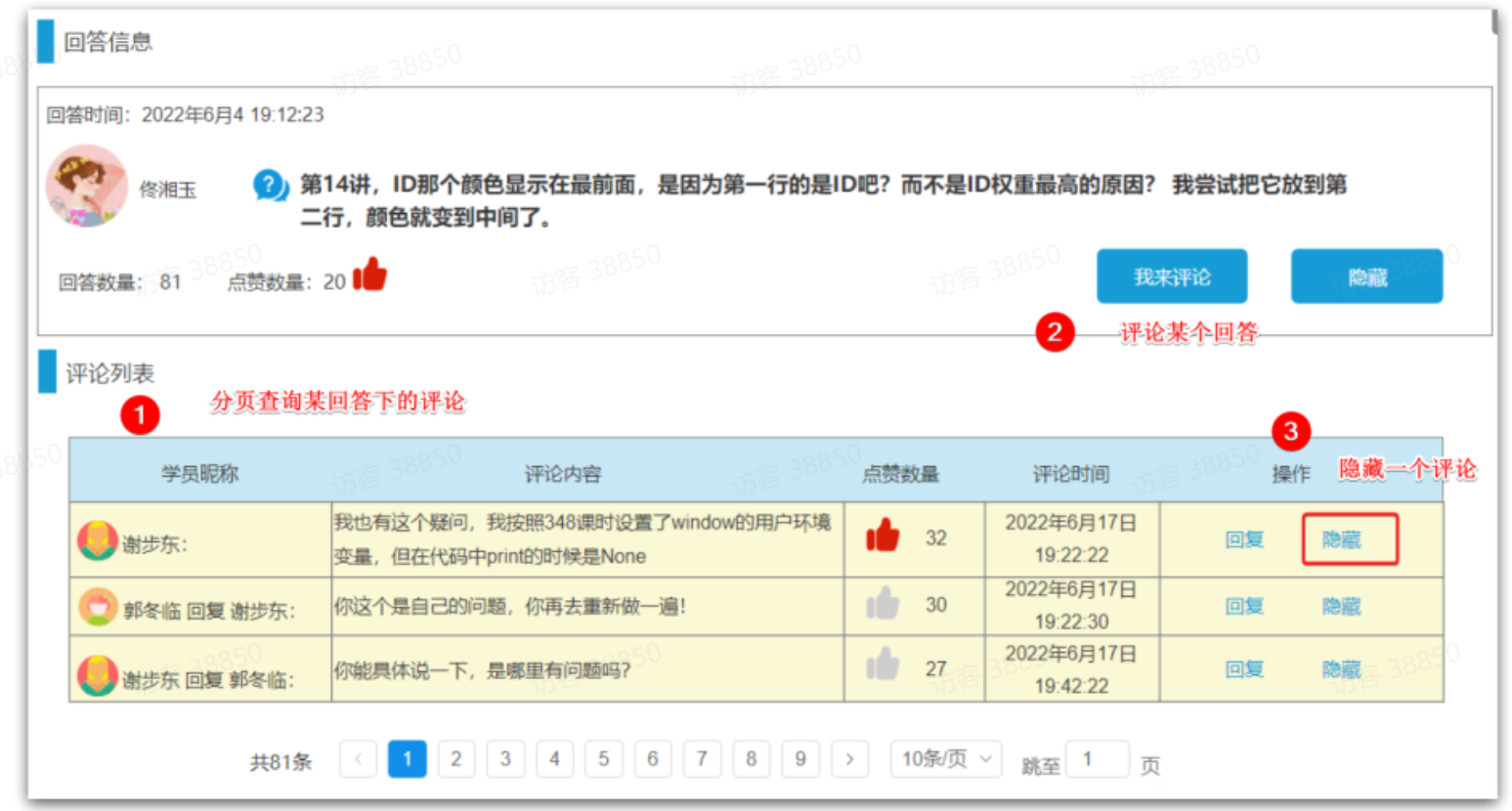Go to page 8
Viewport: 1512px width, 811px height.
point(751,759)
